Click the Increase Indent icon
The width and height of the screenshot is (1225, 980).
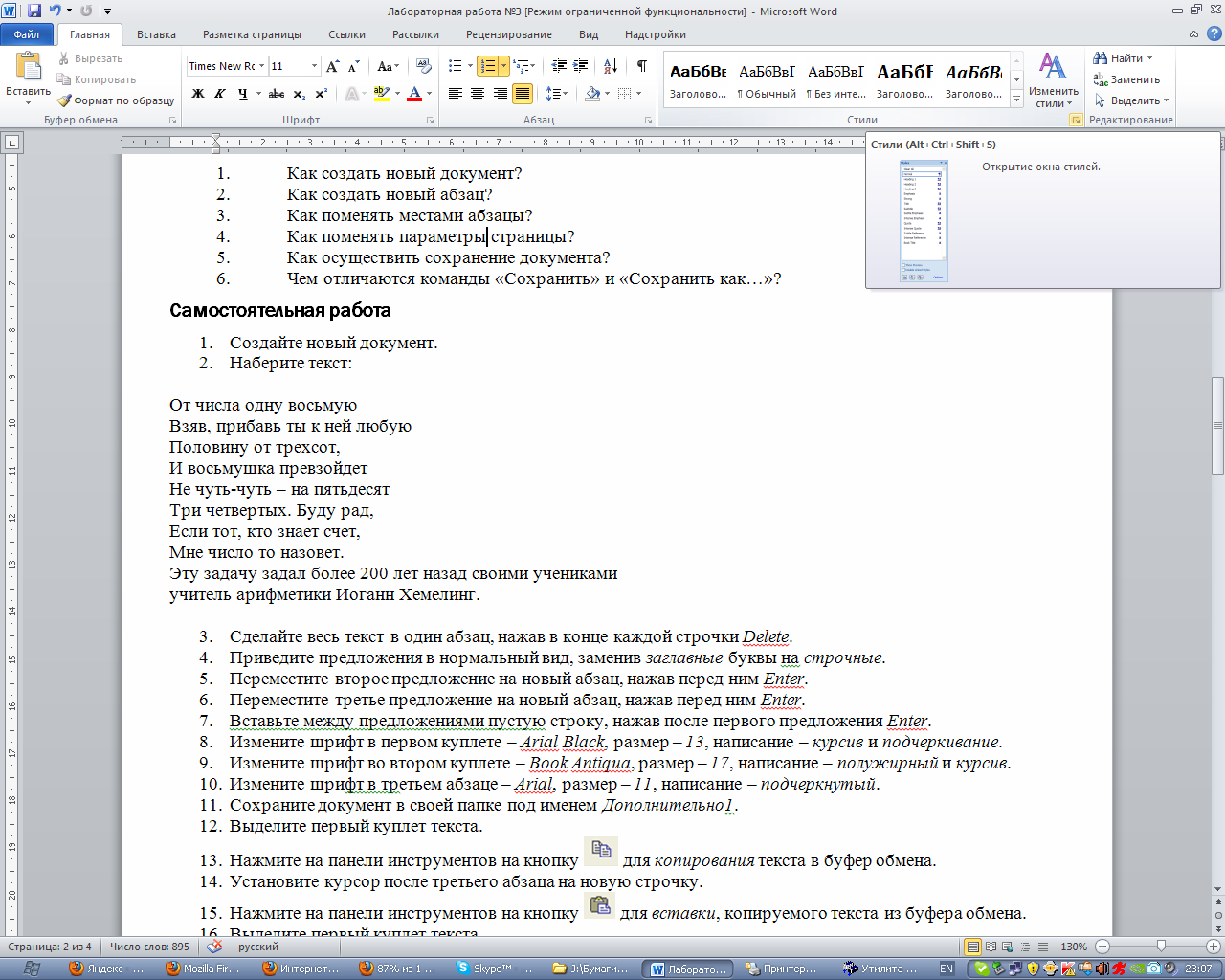click(581, 66)
